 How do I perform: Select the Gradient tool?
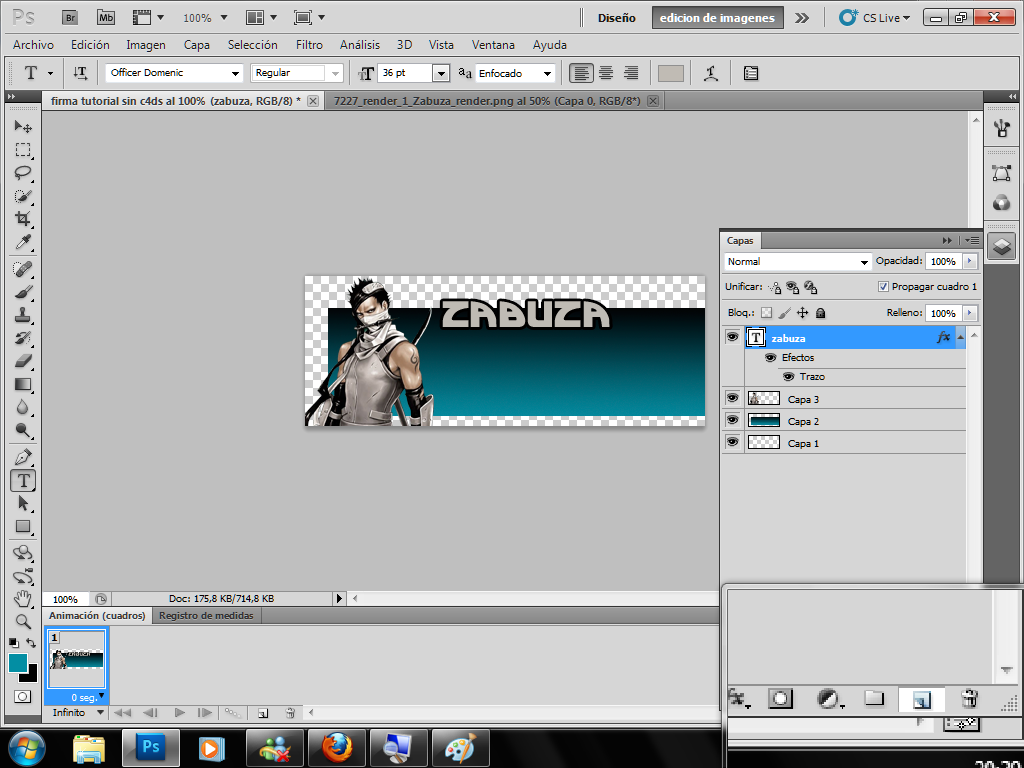(x=23, y=384)
